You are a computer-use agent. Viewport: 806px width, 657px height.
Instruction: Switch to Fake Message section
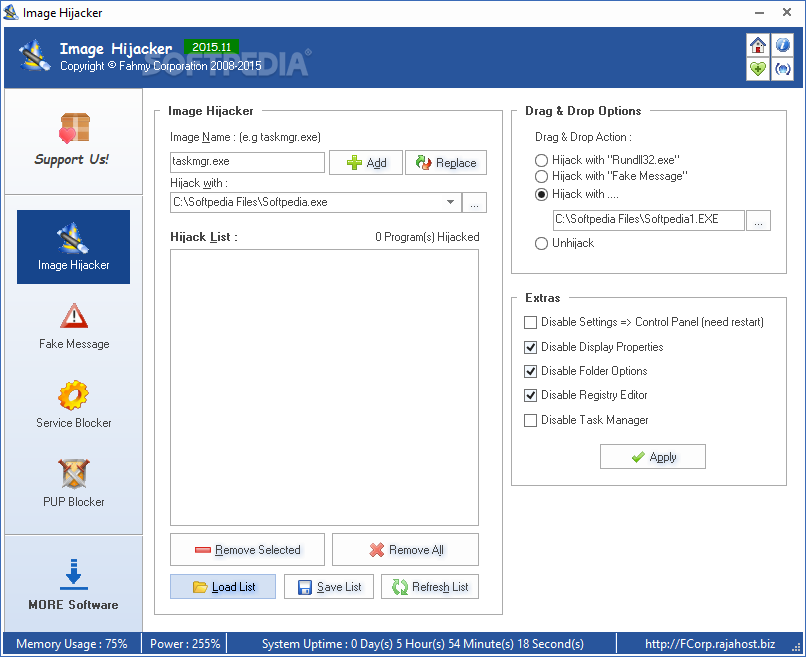74,326
